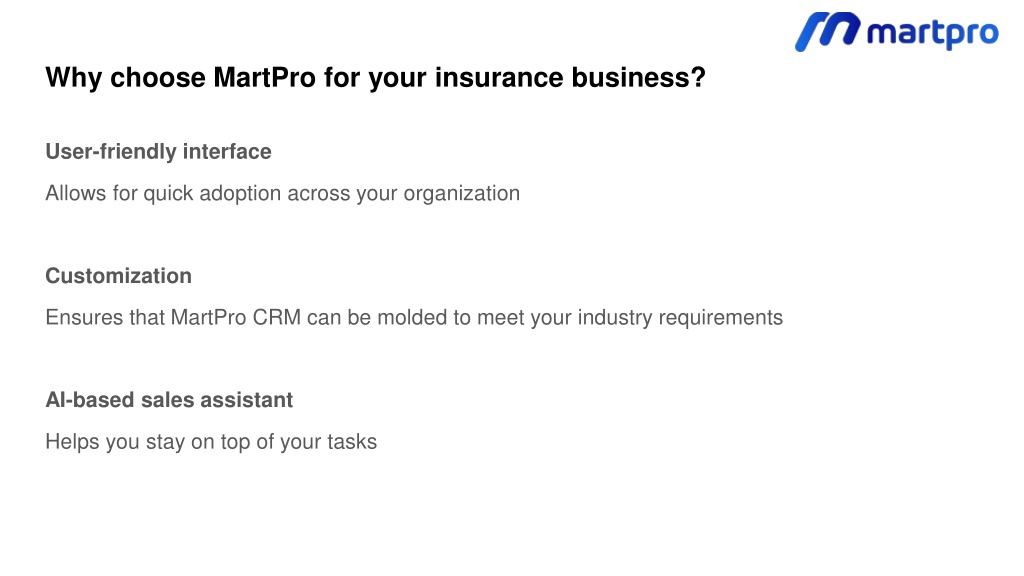Select the line "Allows for quick adoption across your organization"
1024x576 pixels.
pos(283,194)
